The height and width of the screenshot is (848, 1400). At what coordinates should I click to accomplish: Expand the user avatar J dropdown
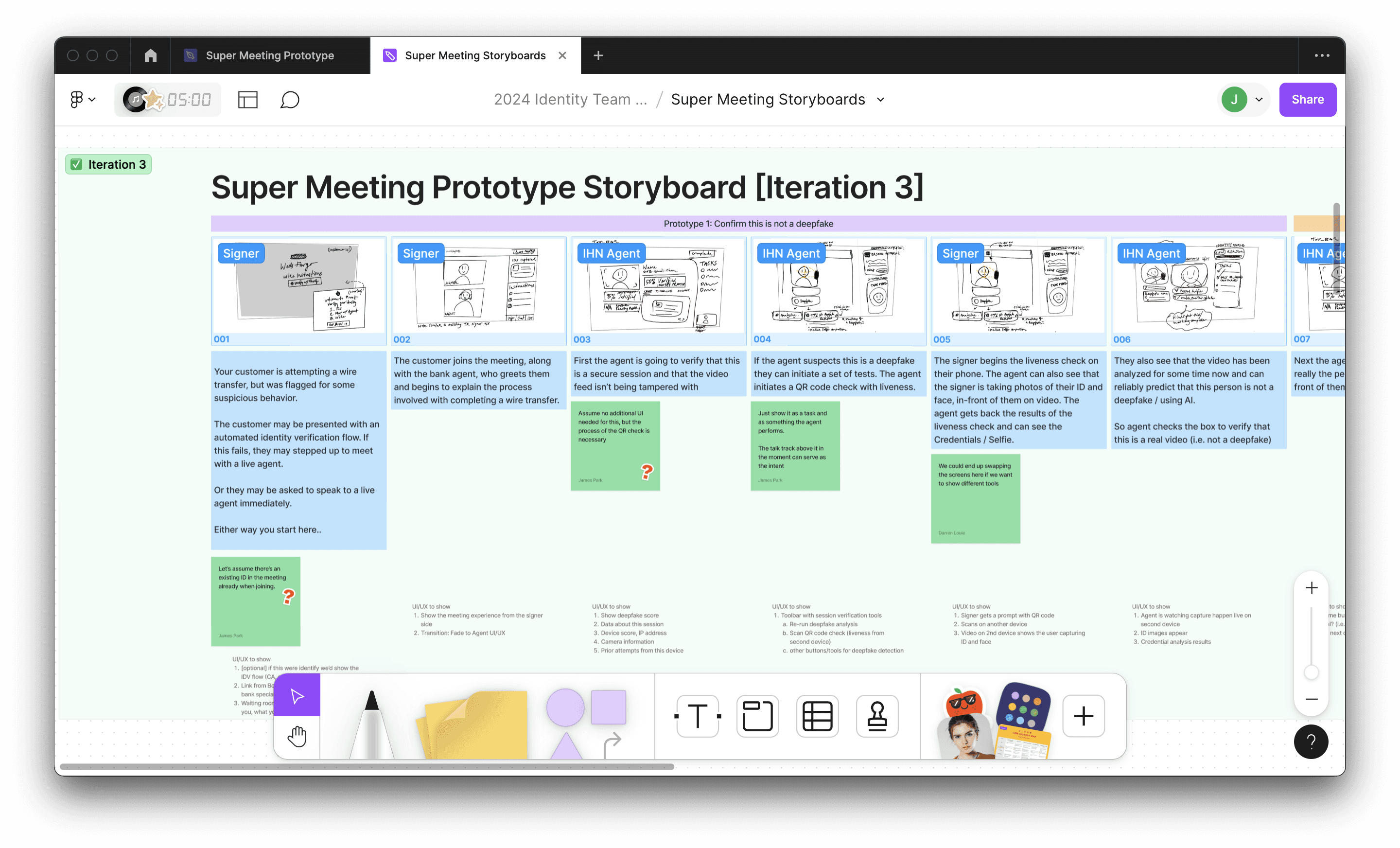[1259, 100]
